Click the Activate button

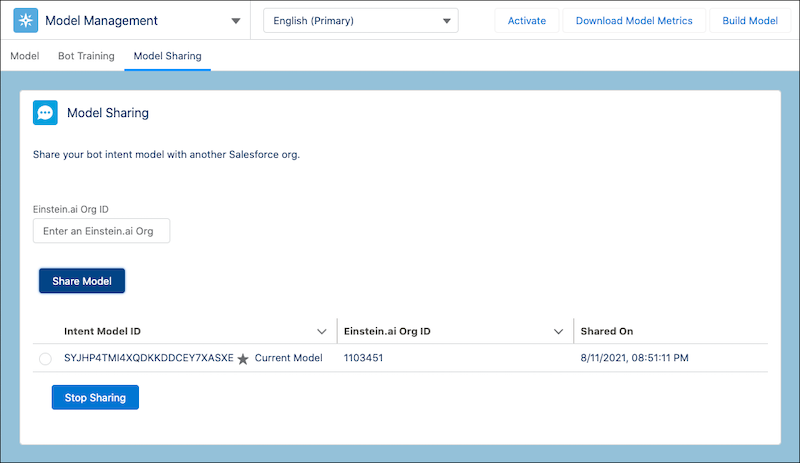(527, 21)
